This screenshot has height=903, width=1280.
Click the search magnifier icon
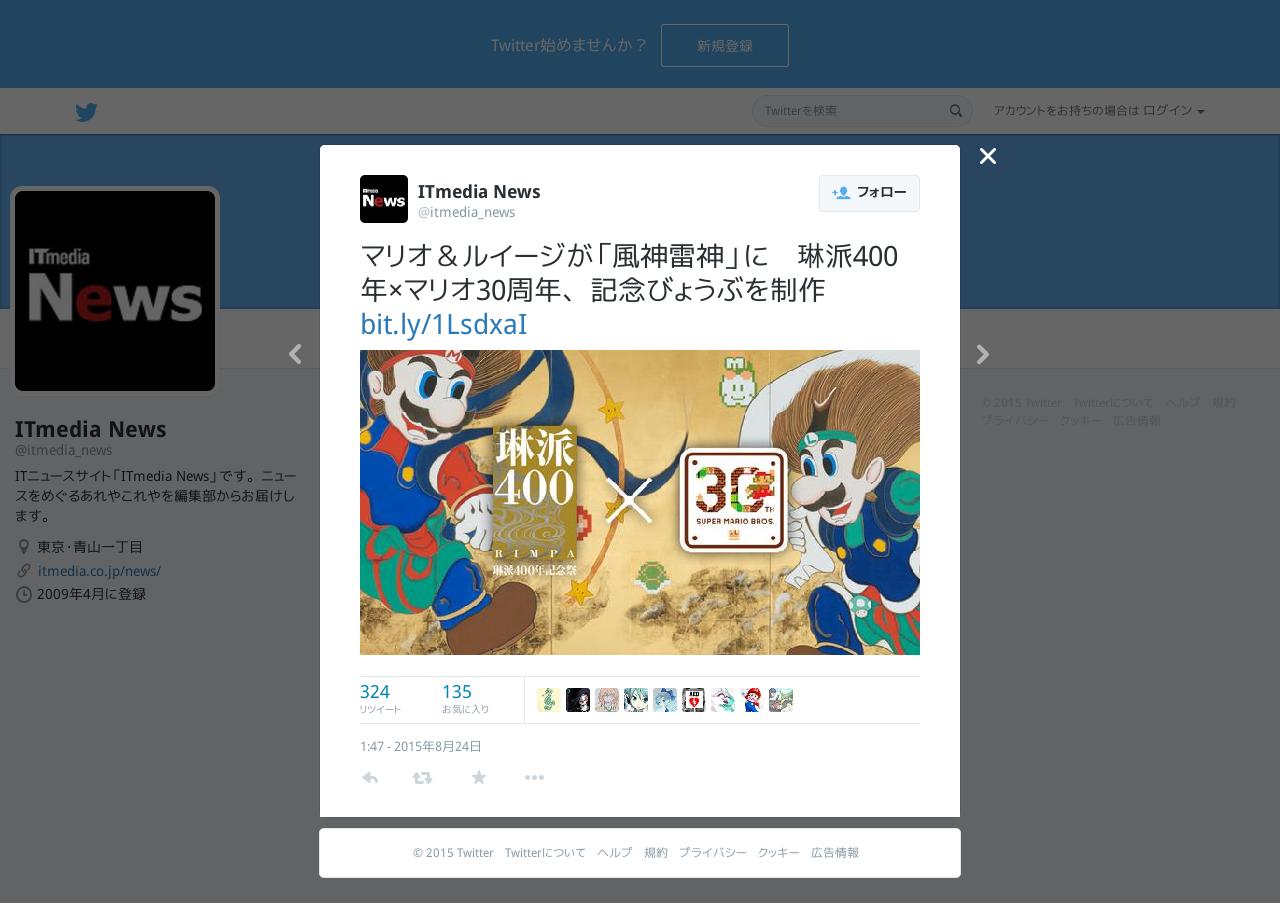click(956, 111)
